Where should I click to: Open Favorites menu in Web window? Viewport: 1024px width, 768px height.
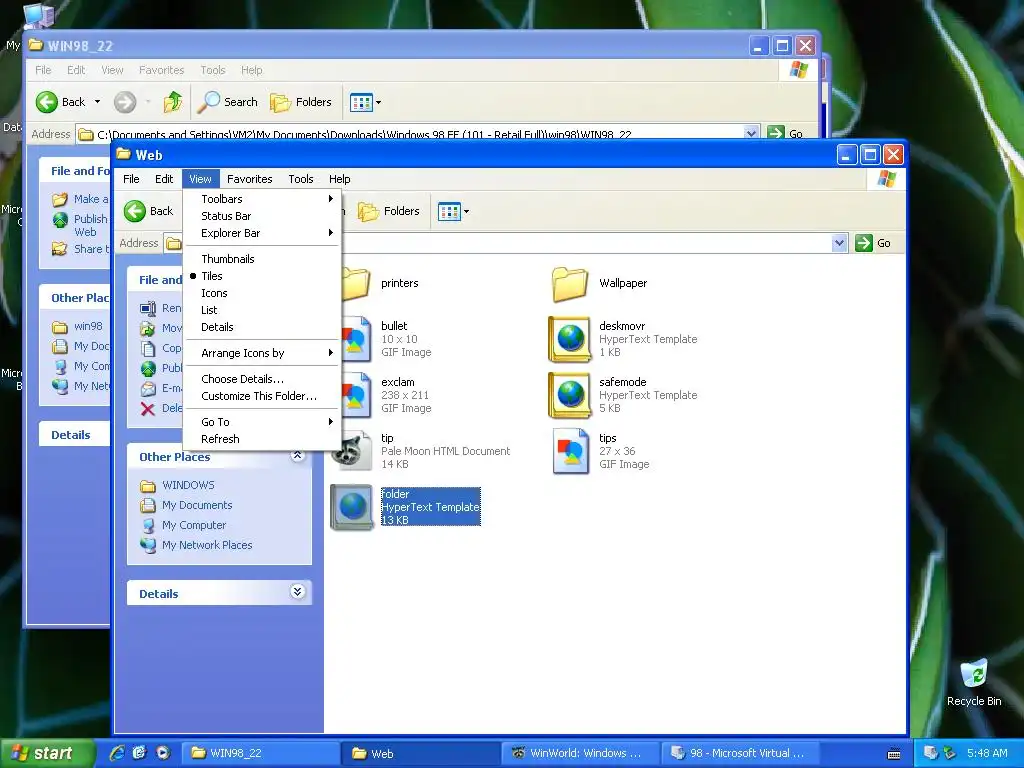click(249, 179)
